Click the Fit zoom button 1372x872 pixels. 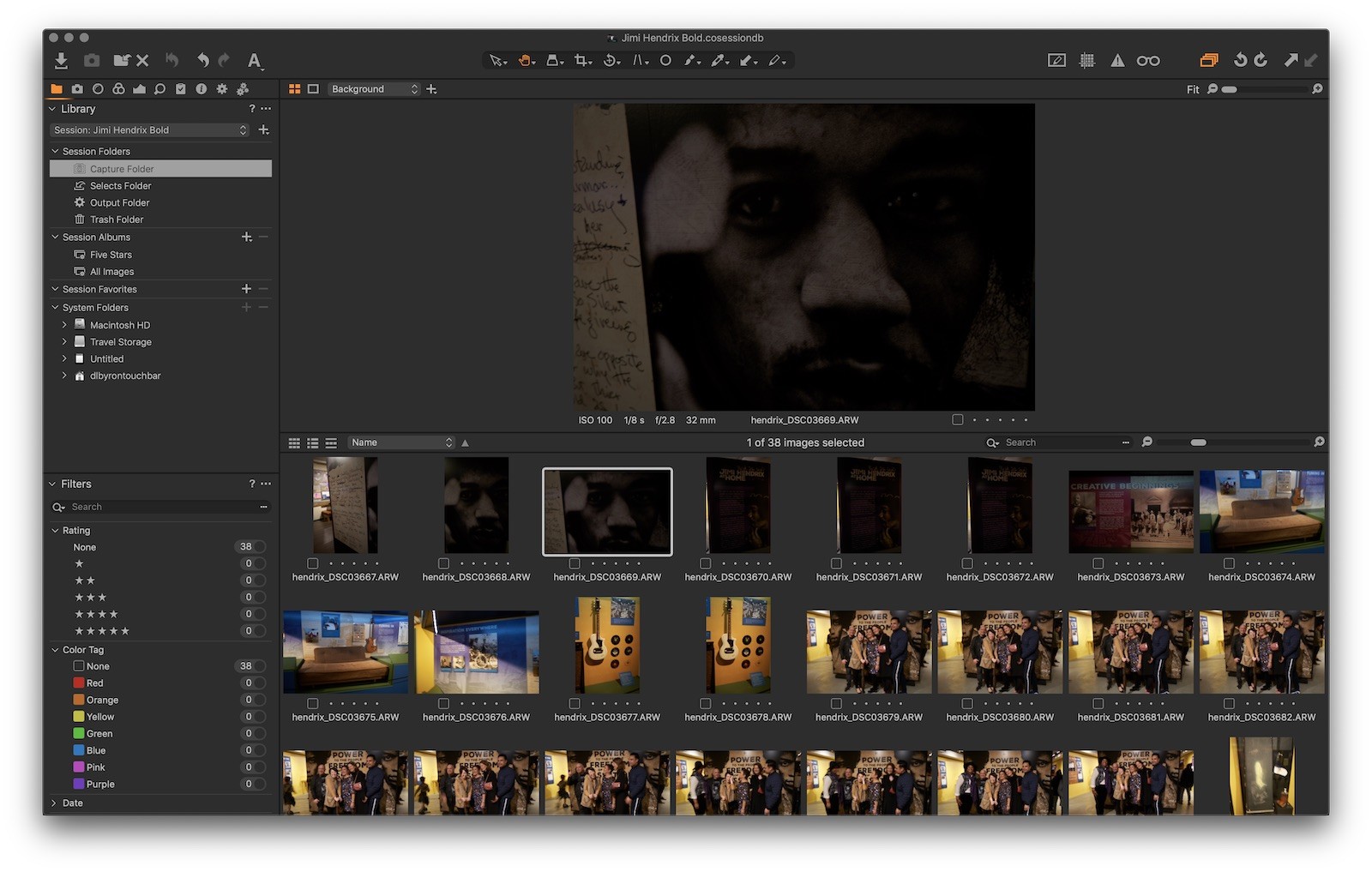pos(1192,88)
